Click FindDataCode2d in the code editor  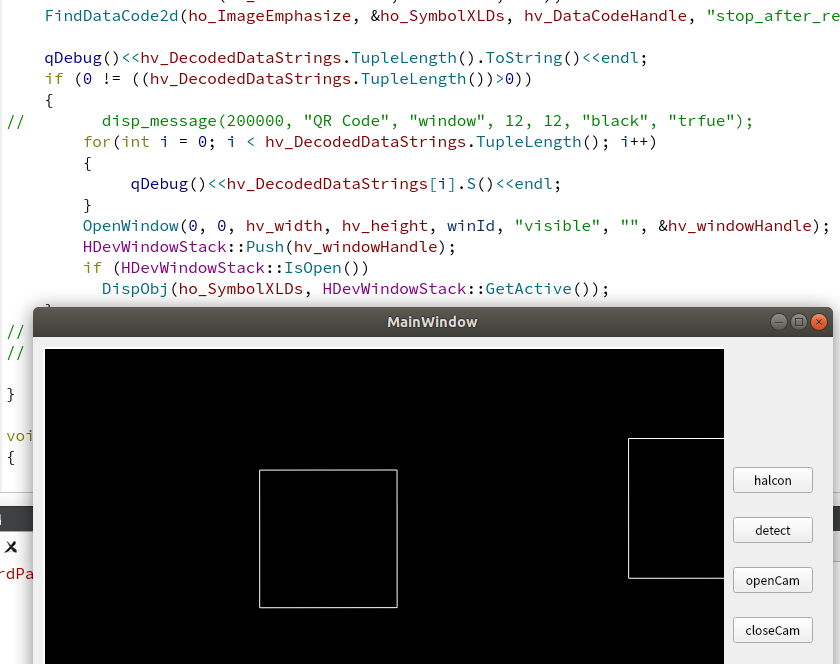click(x=111, y=16)
